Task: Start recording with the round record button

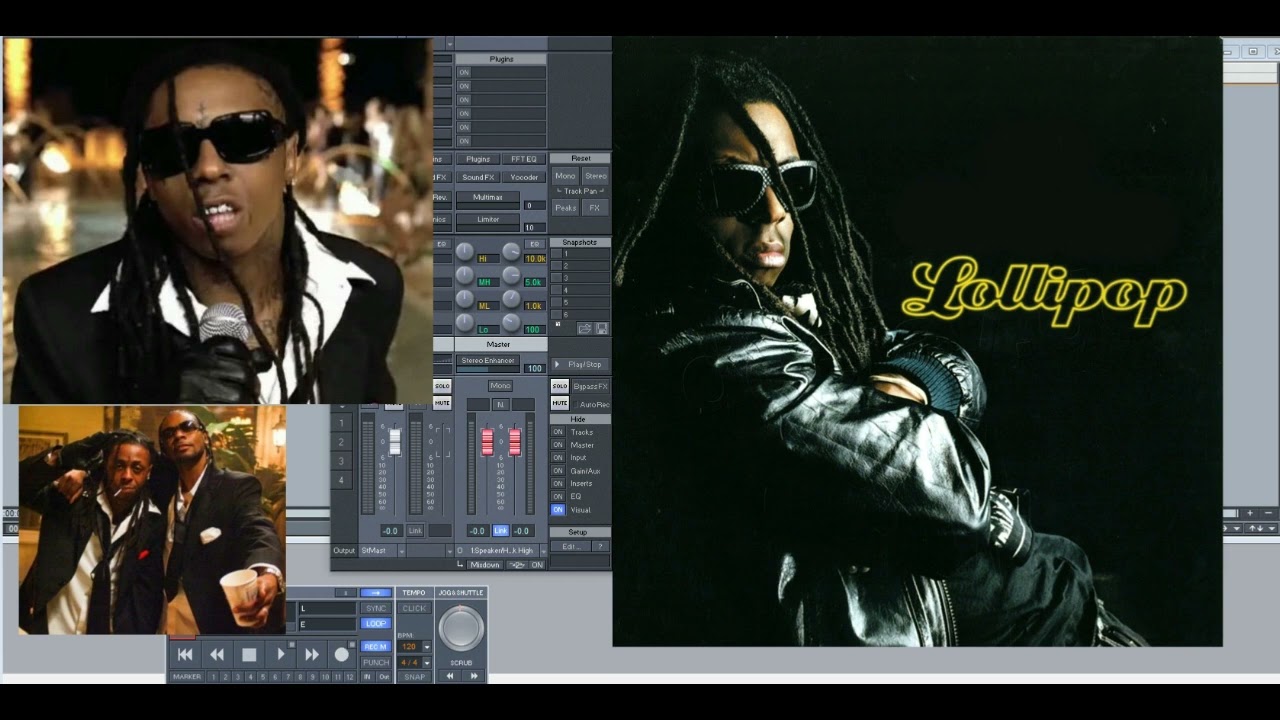Action: (342, 655)
